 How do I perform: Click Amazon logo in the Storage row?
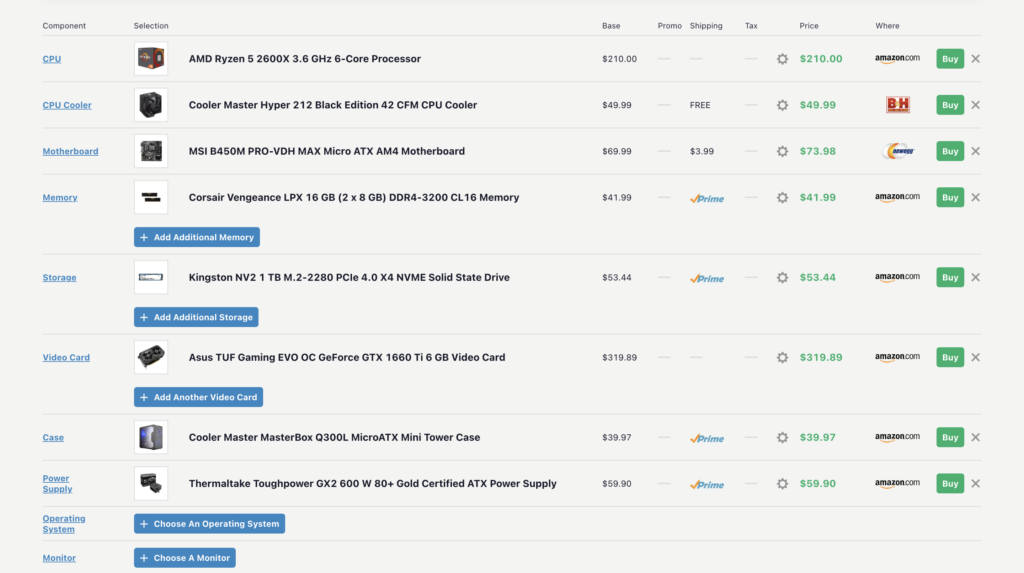[897, 278]
